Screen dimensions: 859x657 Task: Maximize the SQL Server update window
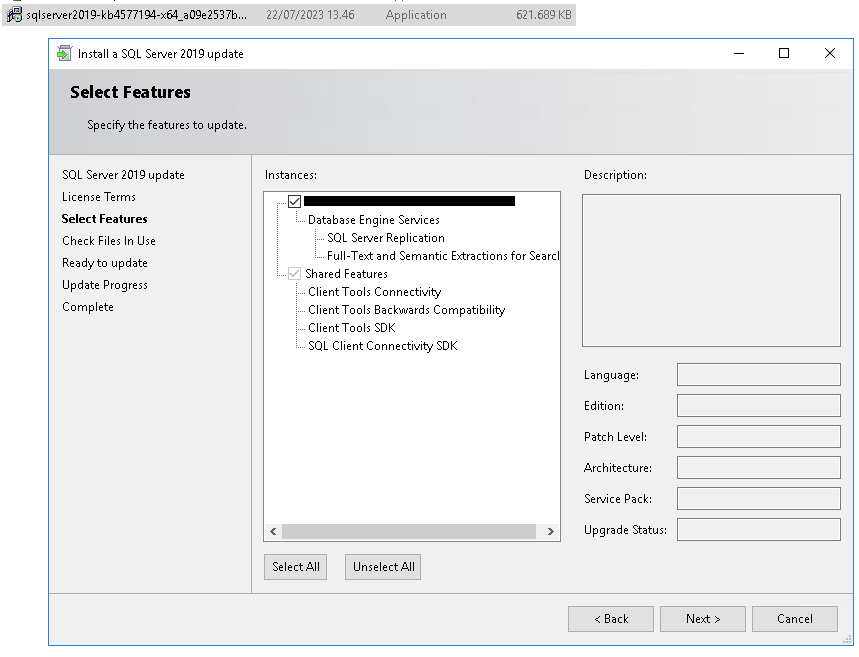(784, 53)
